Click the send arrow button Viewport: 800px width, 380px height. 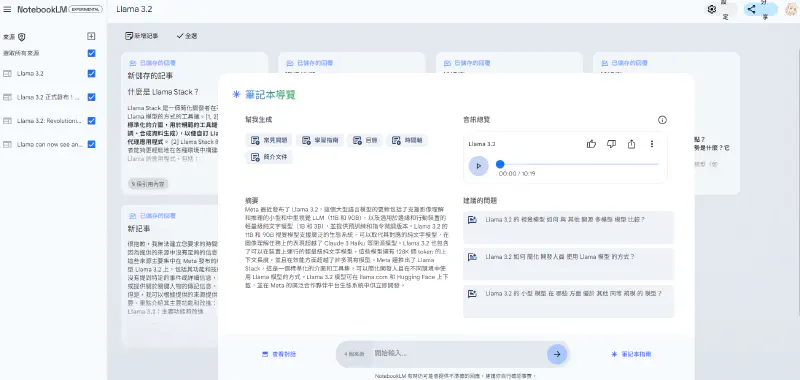[x=557, y=354]
